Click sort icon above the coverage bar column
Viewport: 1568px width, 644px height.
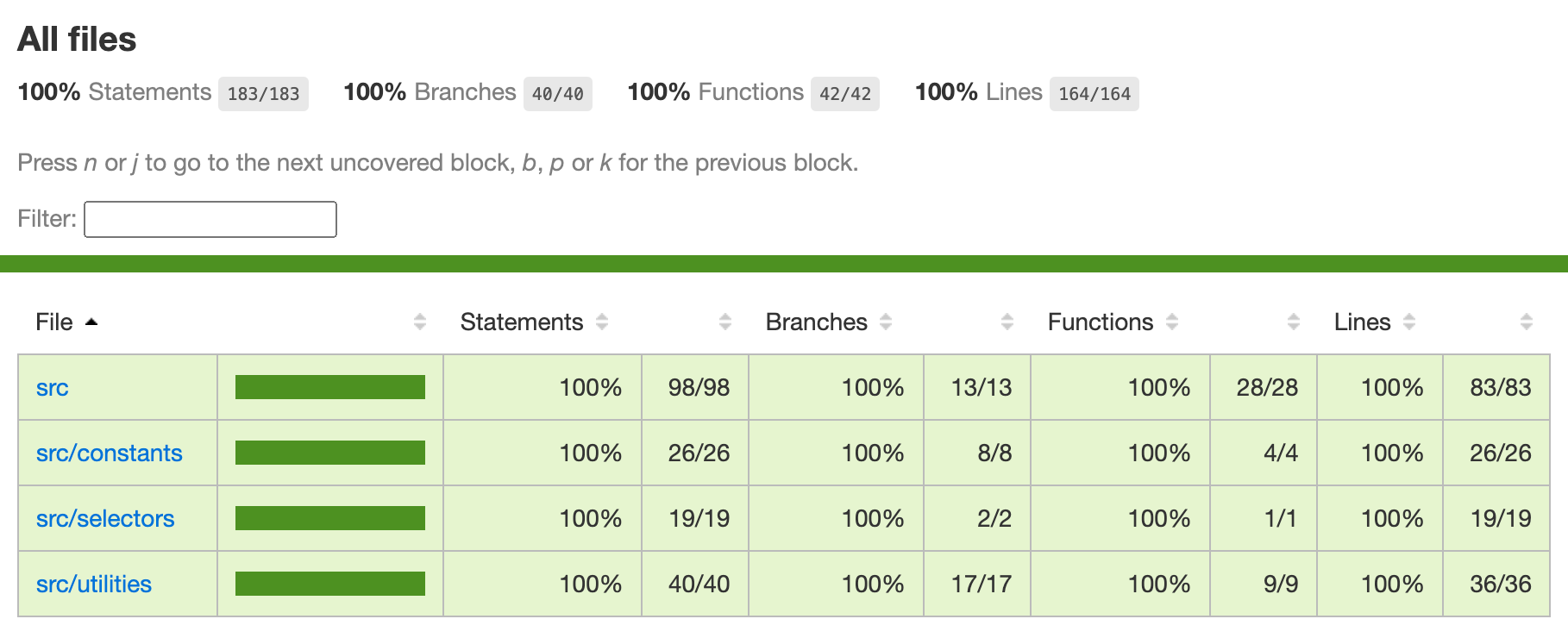point(420,322)
